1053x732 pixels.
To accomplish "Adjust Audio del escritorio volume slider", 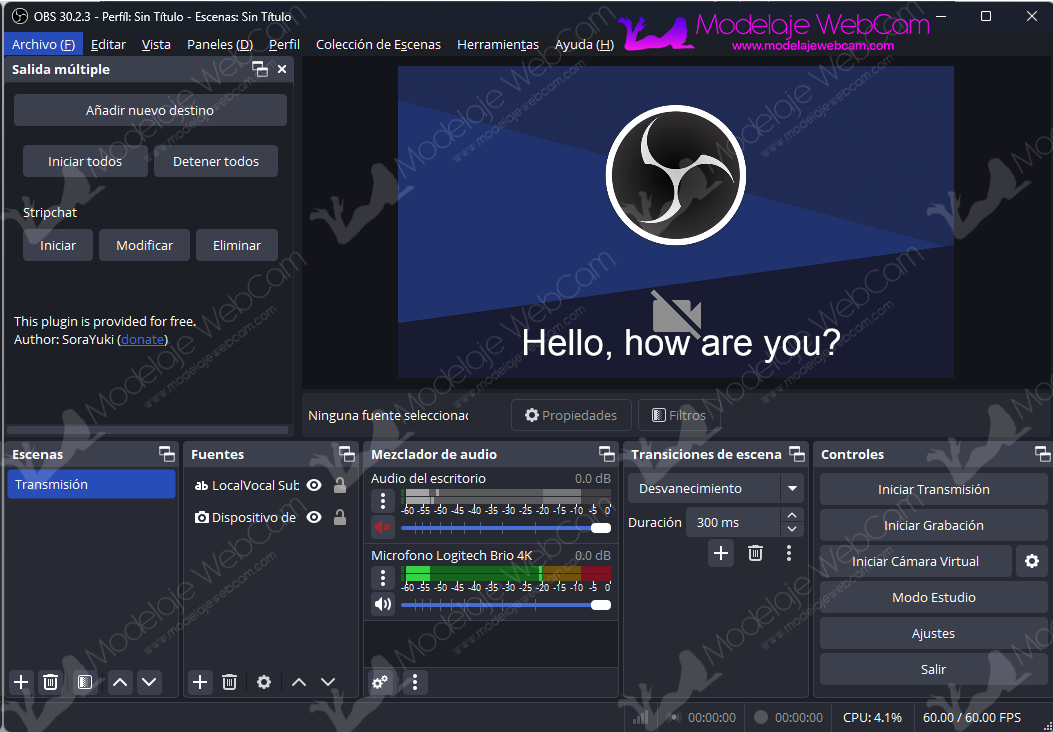I will point(506,528).
